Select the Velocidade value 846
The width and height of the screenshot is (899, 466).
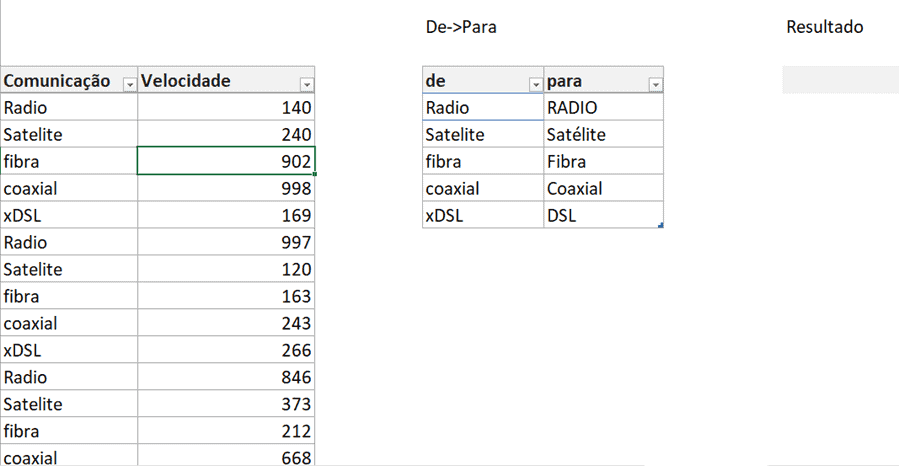(x=226, y=377)
